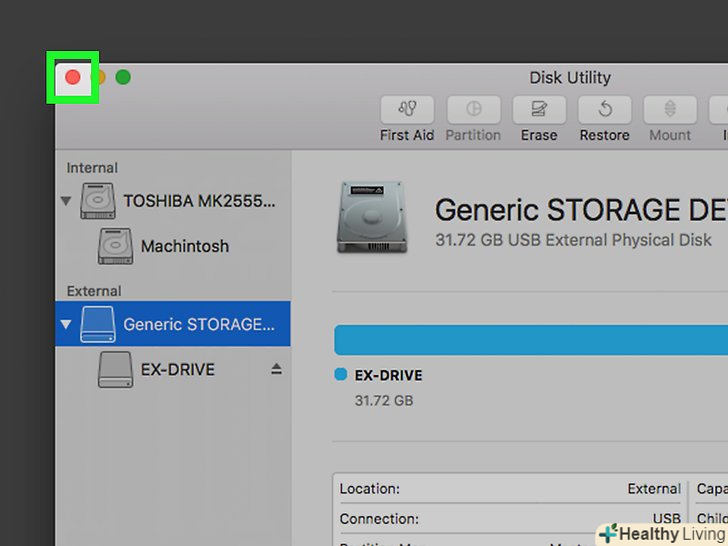Collapse the Generic STORAGE disk tree
The height and width of the screenshot is (546, 728).
66,324
